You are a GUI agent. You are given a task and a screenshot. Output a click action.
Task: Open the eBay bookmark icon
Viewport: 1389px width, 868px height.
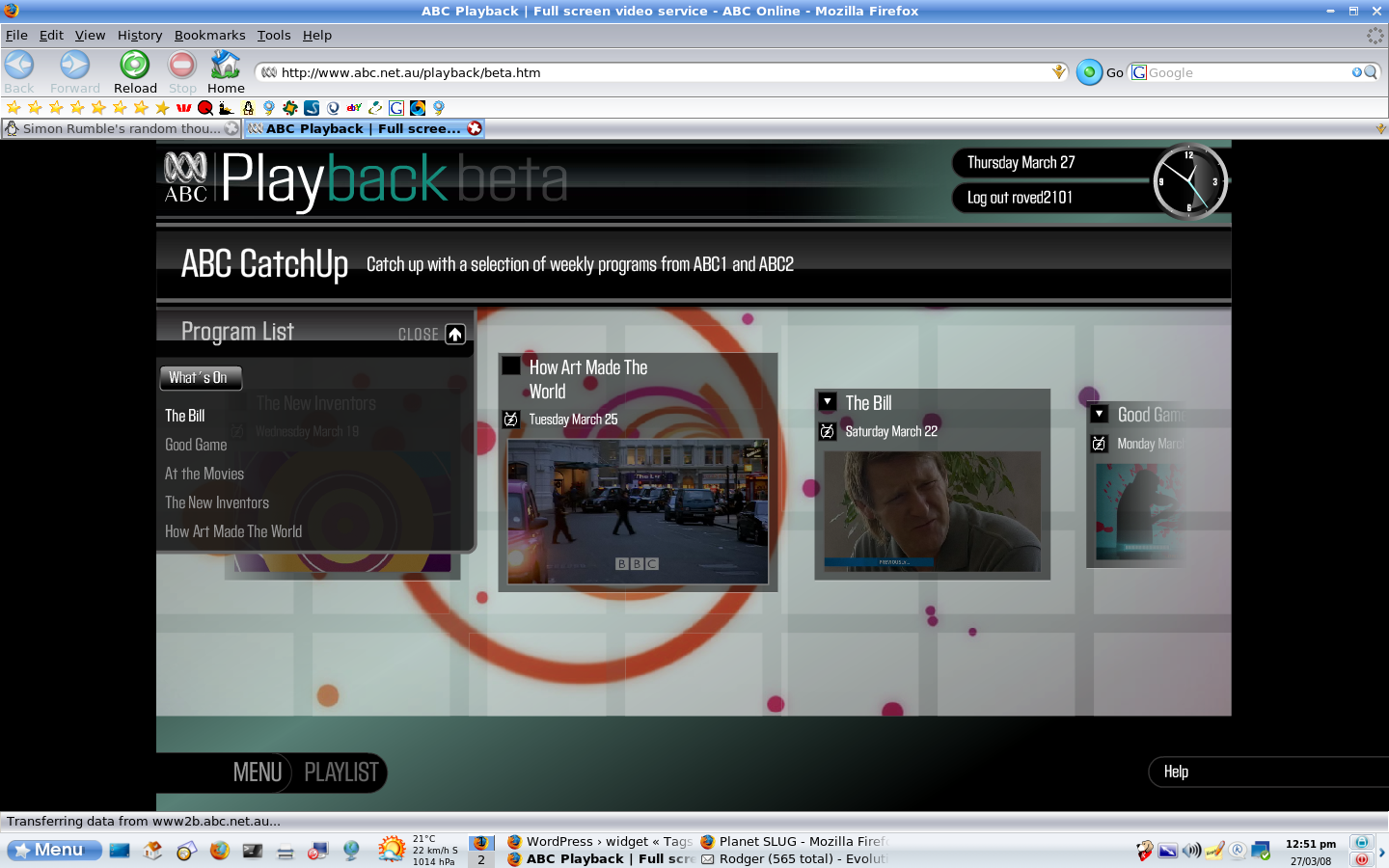pos(354,108)
